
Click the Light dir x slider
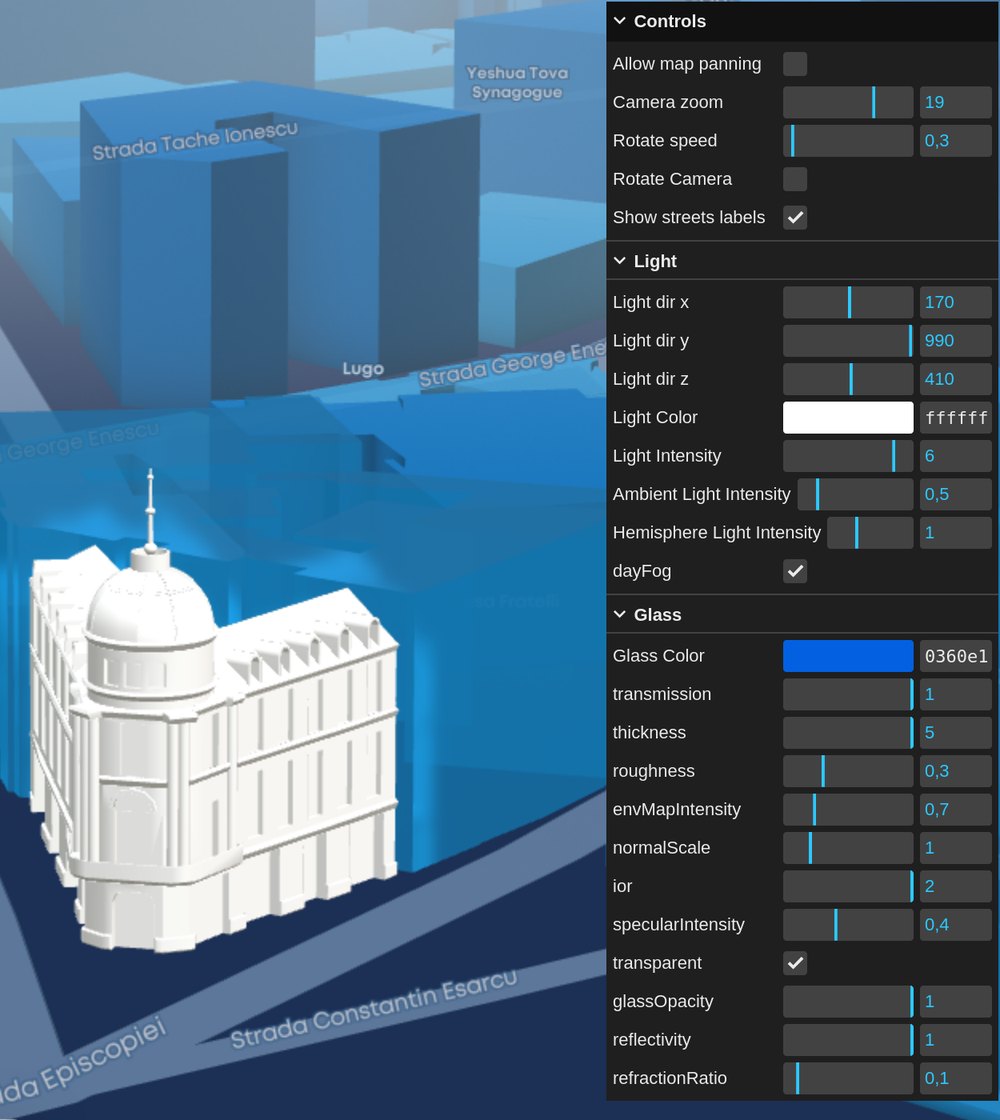click(848, 303)
